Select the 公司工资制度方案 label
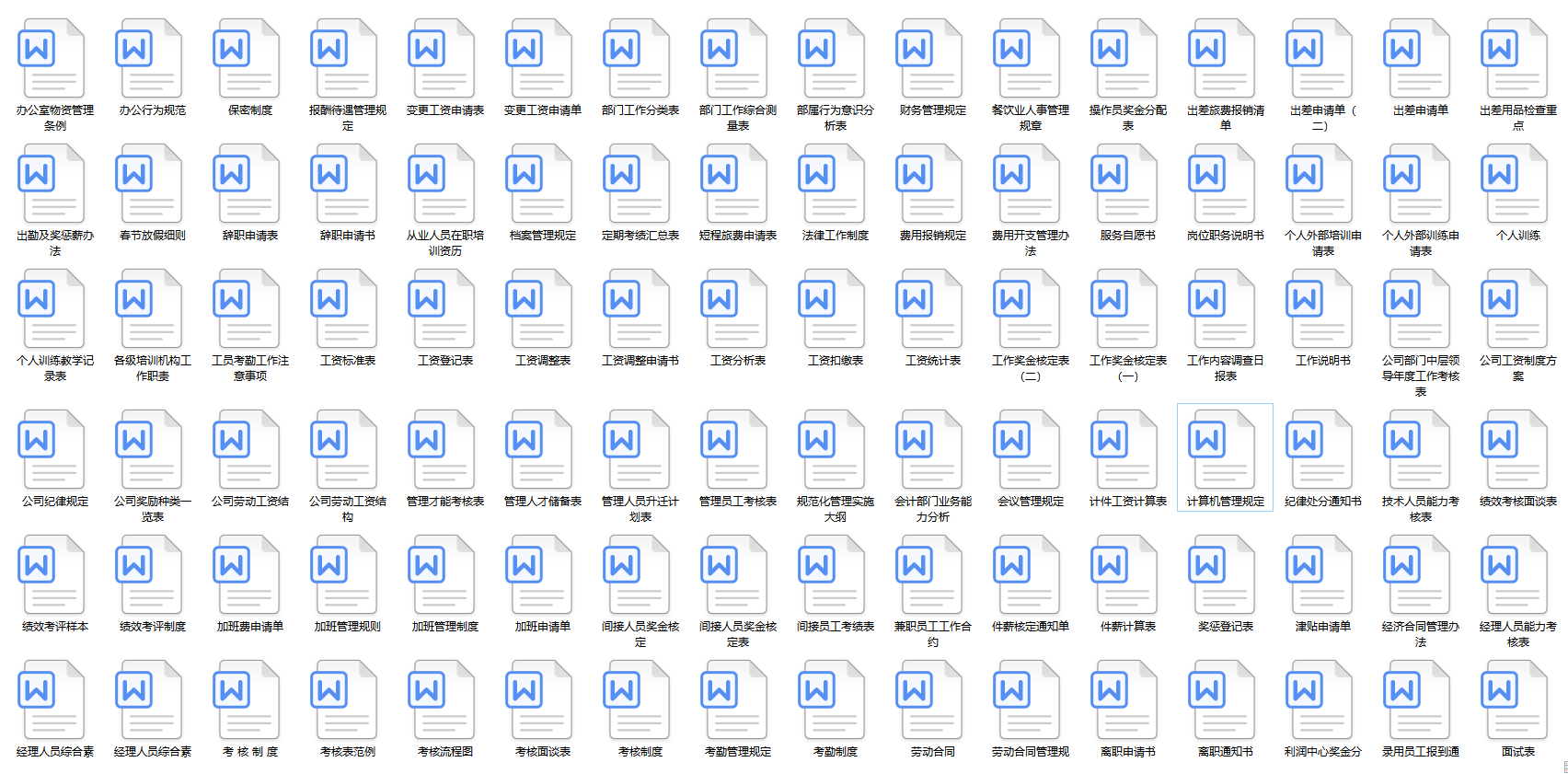The image size is (1568, 774). (1518, 368)
